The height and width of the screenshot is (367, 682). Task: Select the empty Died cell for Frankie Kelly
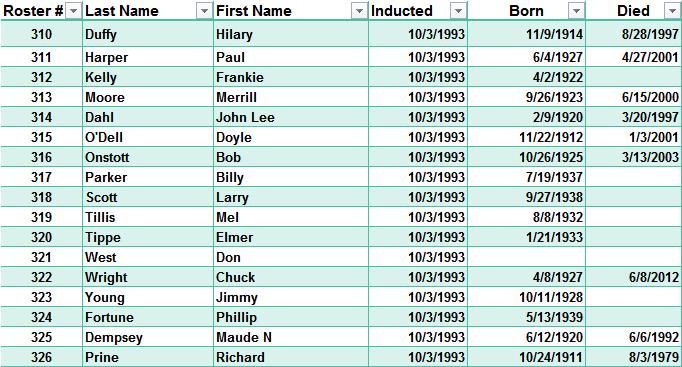(634, 77)
